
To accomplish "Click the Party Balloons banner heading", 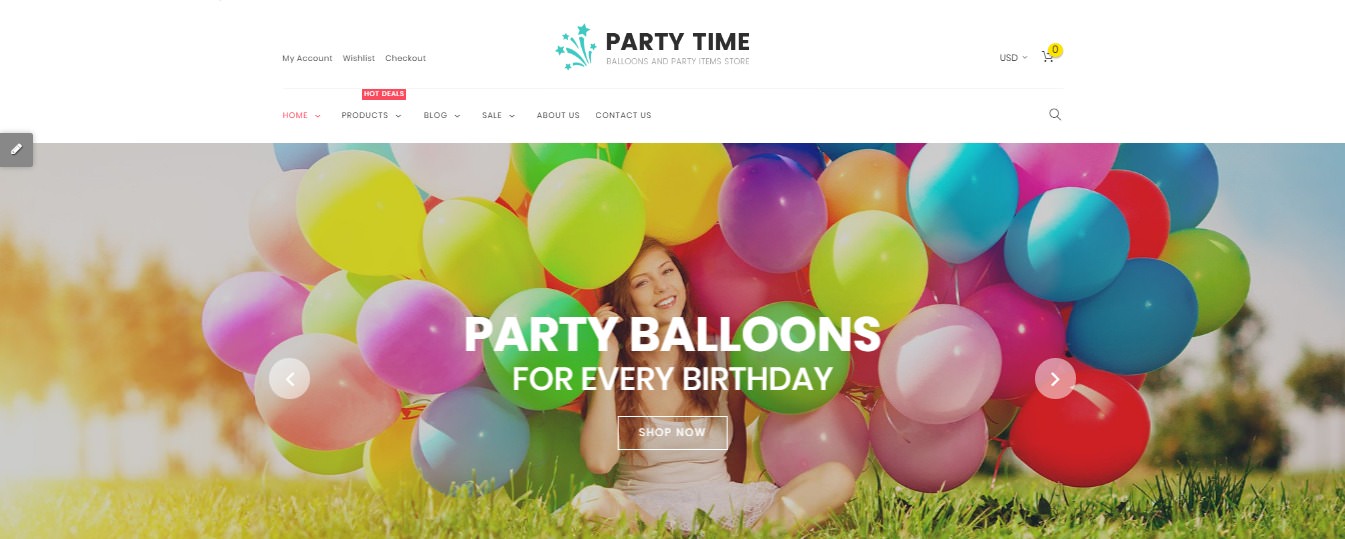I will click(672, 335).
